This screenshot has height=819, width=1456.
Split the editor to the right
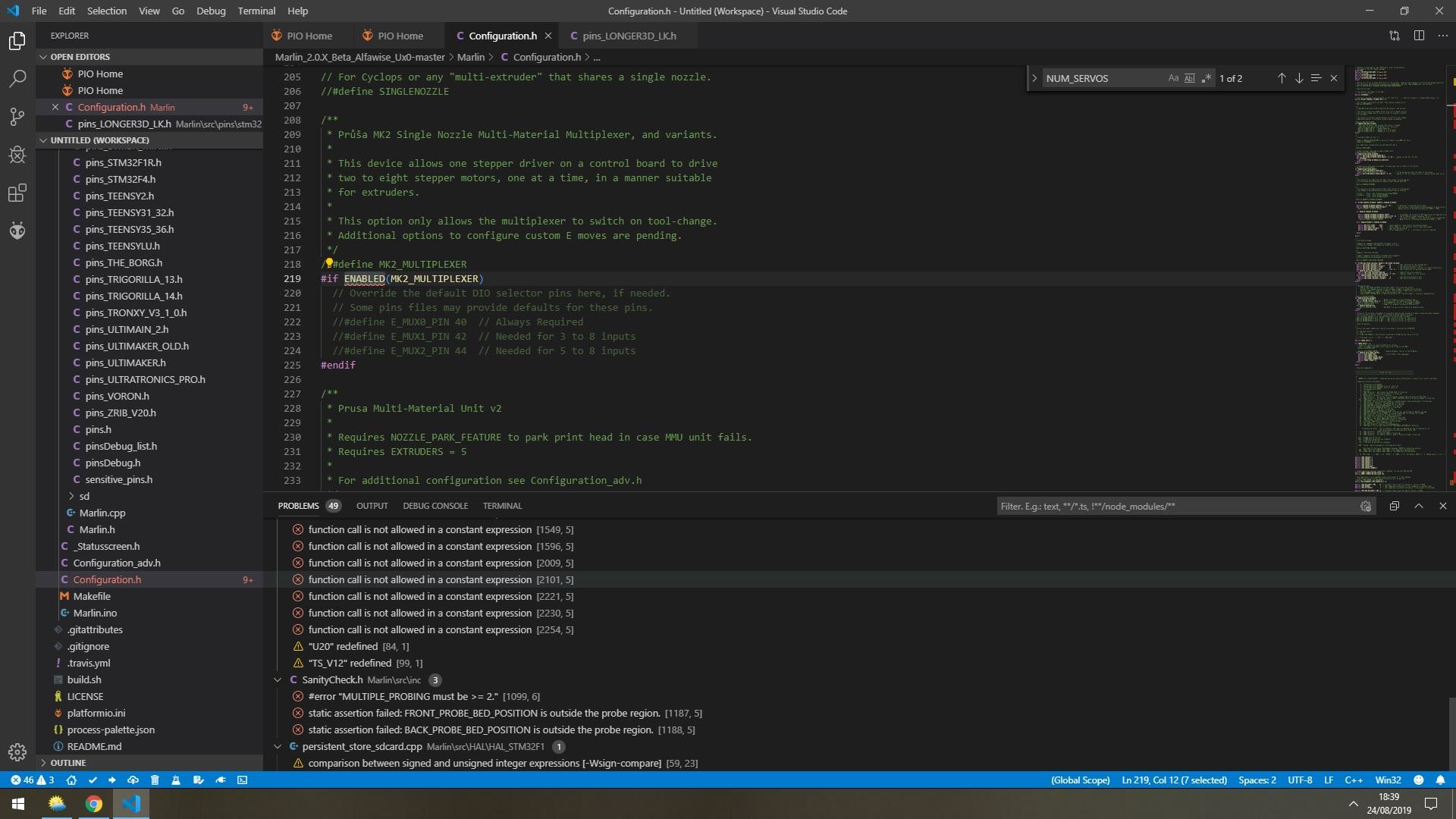tap(1419, 36)
